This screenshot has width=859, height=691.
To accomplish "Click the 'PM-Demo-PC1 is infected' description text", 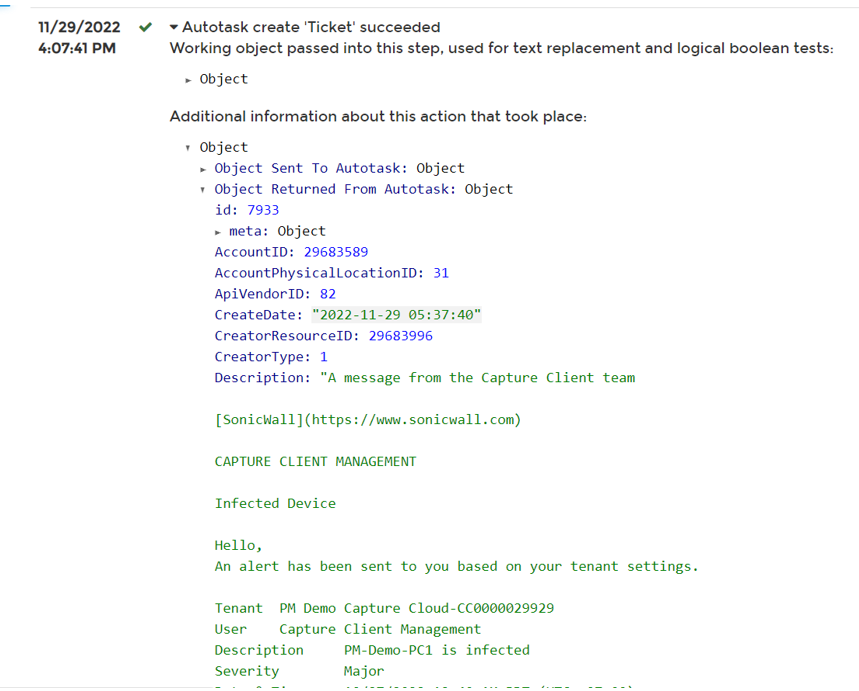I will (436, 650).
